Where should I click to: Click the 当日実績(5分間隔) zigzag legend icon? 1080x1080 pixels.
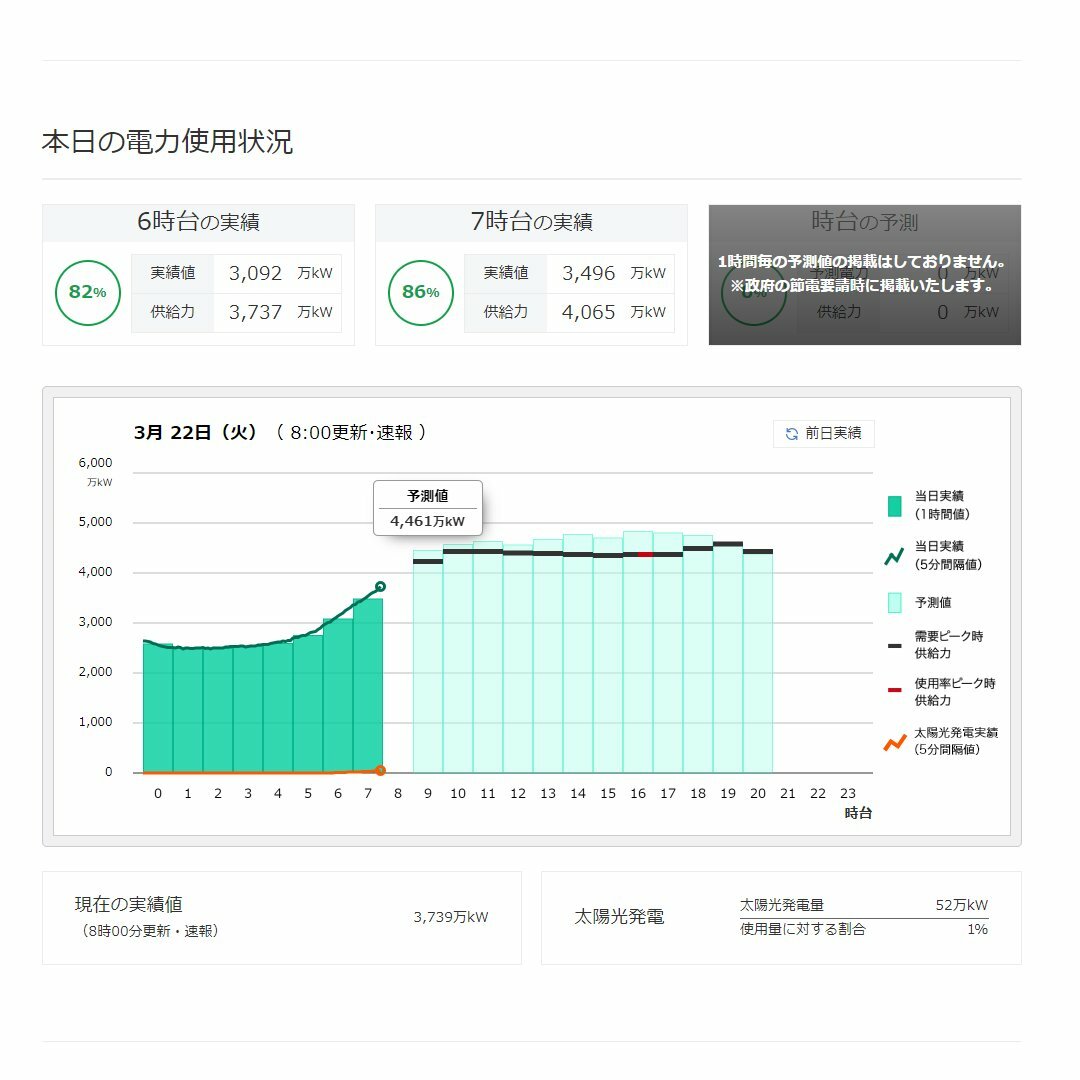(894, 556)
